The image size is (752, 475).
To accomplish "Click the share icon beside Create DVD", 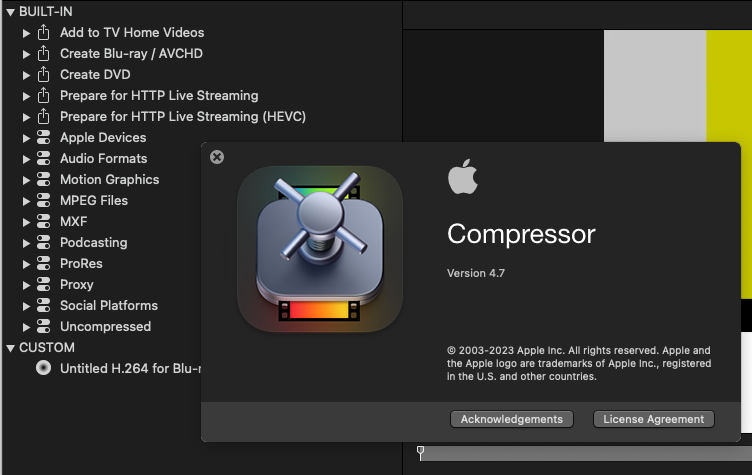I will (x=43, y=74).
